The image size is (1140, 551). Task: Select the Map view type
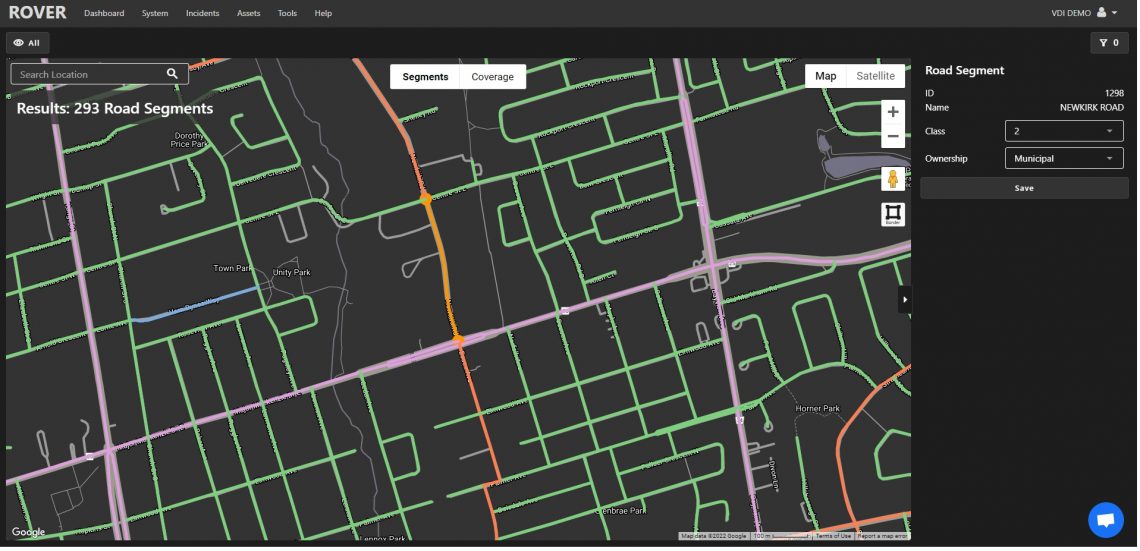(825, 76)
